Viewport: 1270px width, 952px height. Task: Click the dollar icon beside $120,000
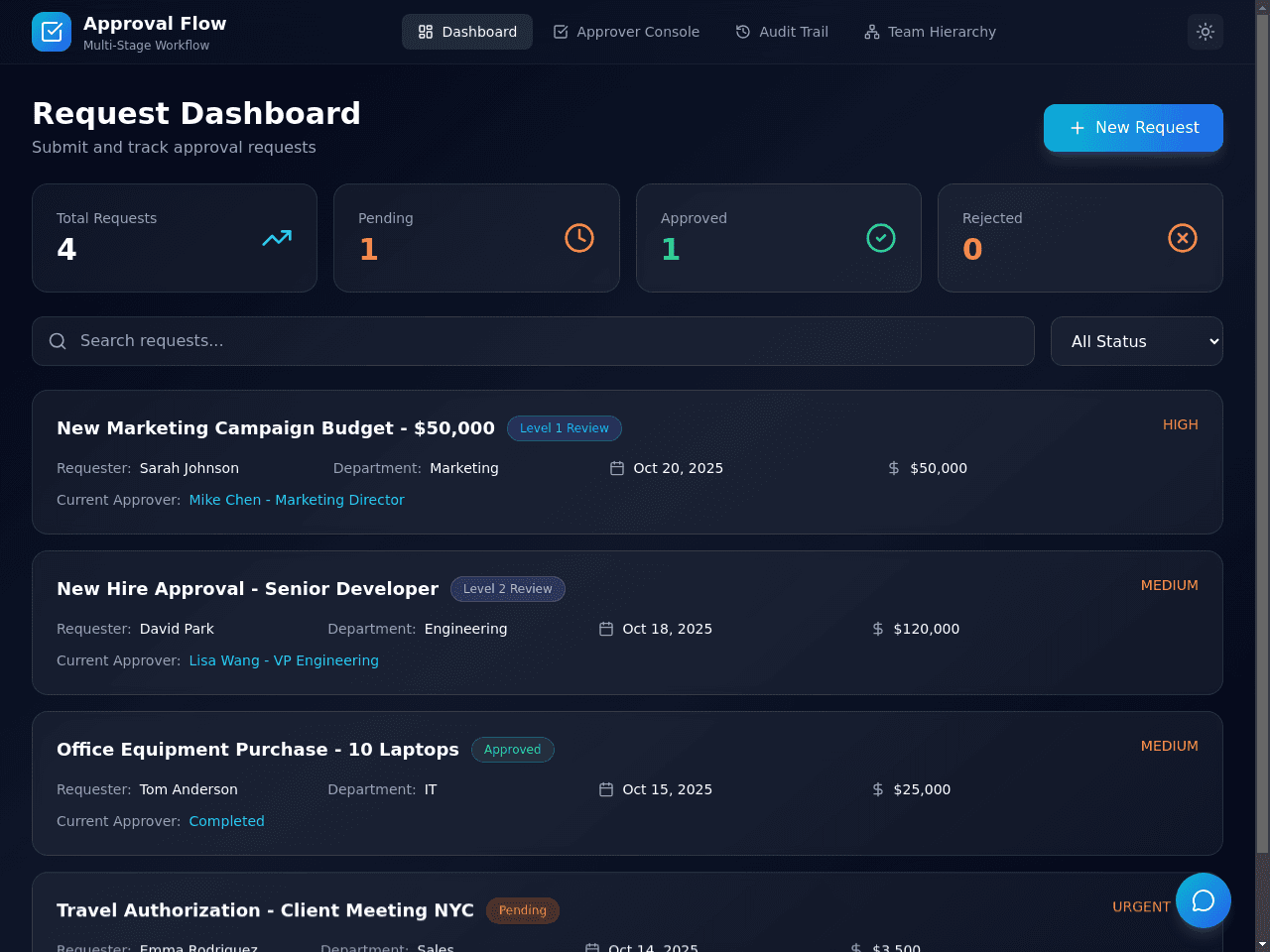(878, 629)
